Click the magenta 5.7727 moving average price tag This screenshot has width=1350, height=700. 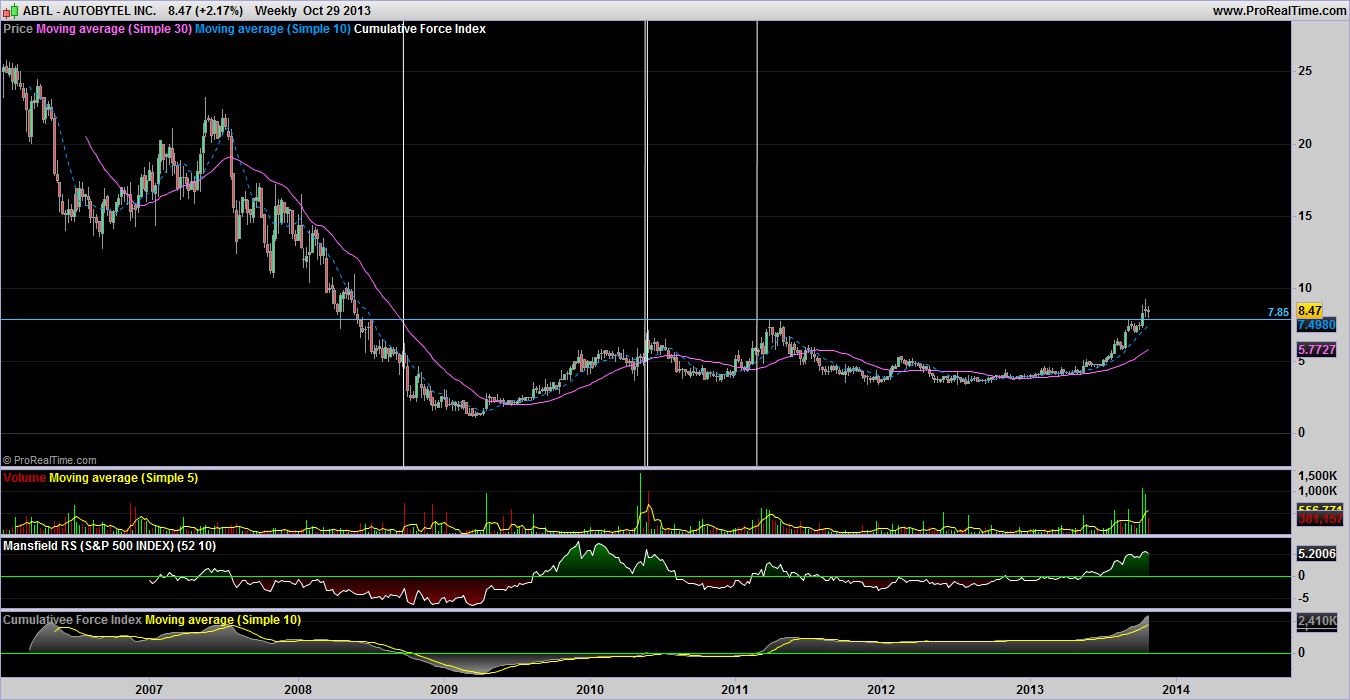tap(1315, 349)
